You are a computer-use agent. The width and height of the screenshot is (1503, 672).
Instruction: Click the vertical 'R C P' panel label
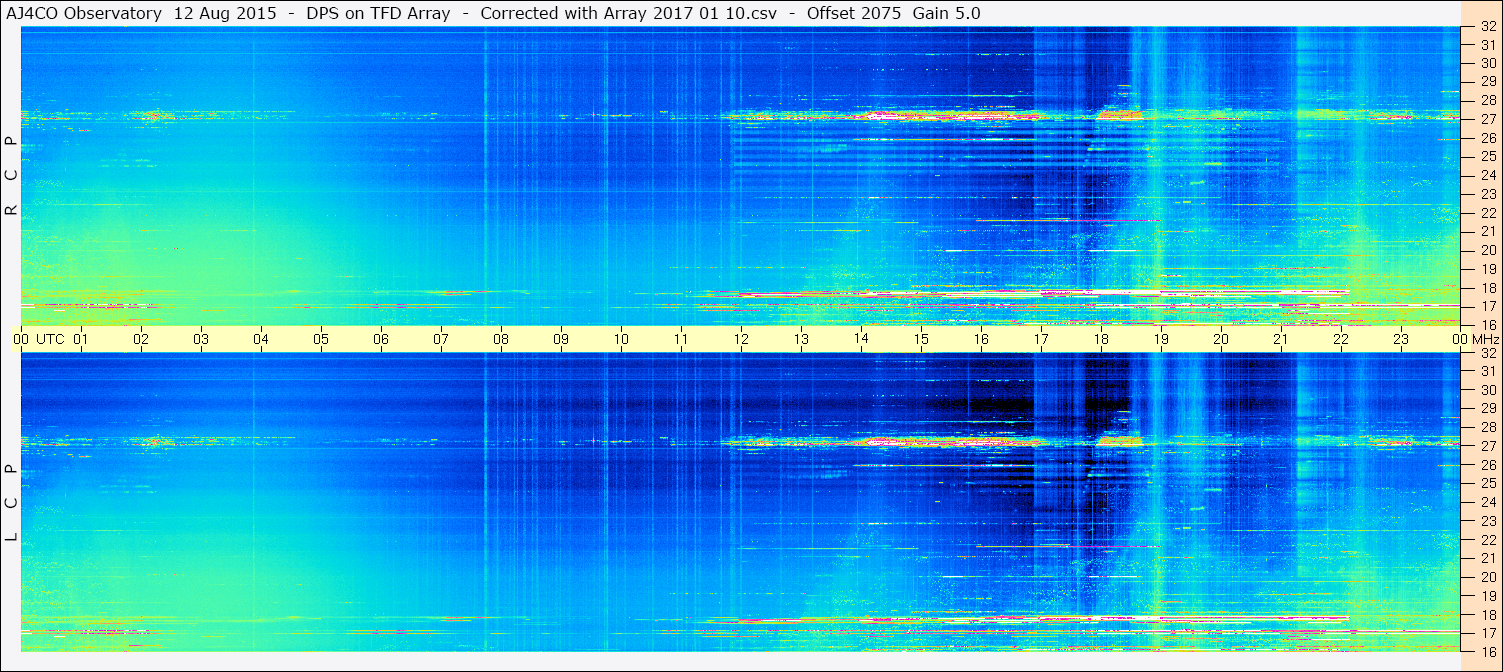pos(12,175)
